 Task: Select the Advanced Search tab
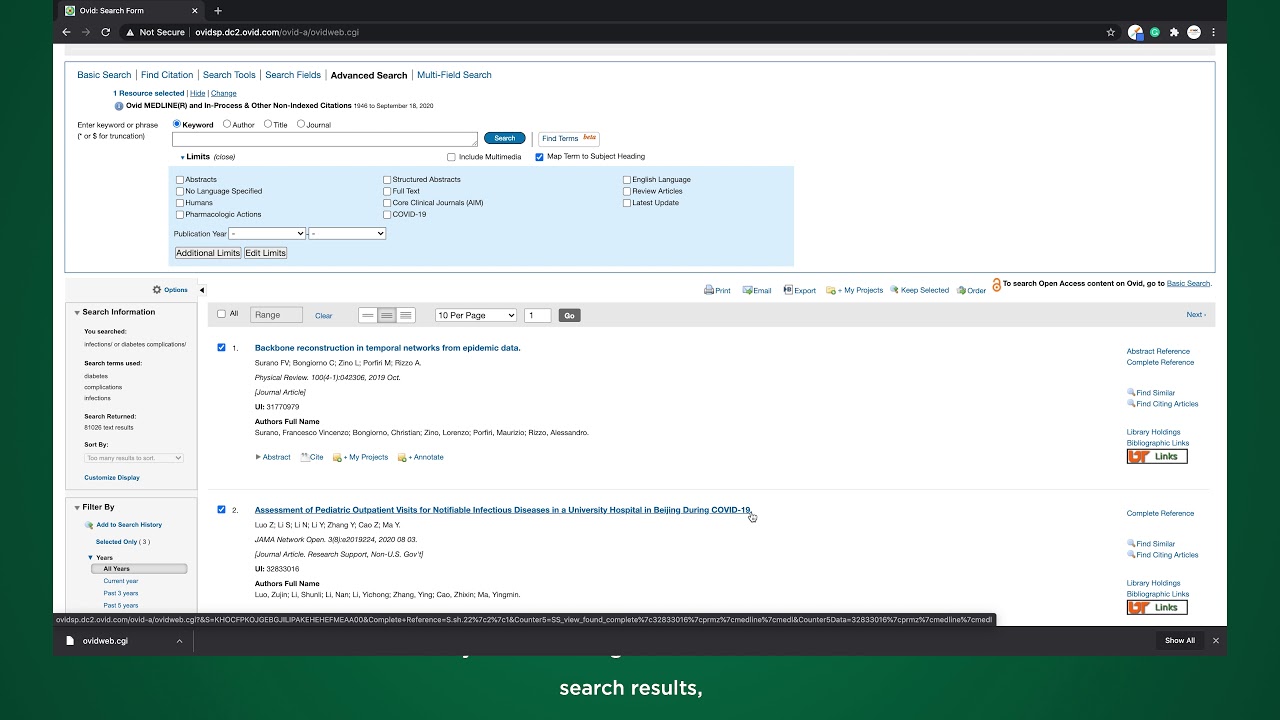(369, 75)
